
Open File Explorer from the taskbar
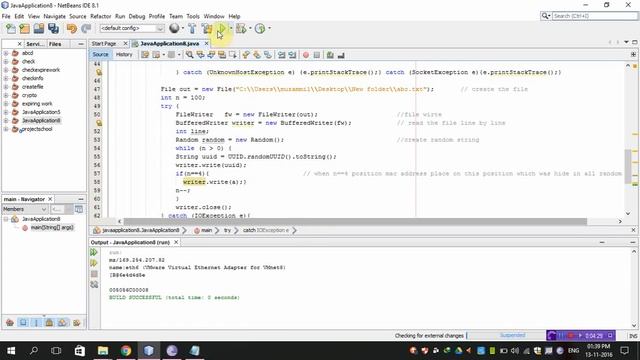click(x=103, y=351)
